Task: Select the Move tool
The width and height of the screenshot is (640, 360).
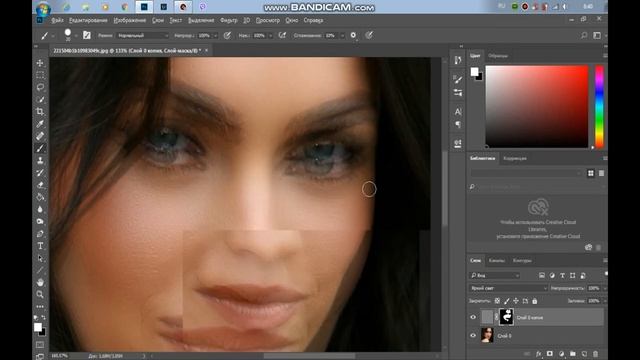Action: [x=40, y=63]
